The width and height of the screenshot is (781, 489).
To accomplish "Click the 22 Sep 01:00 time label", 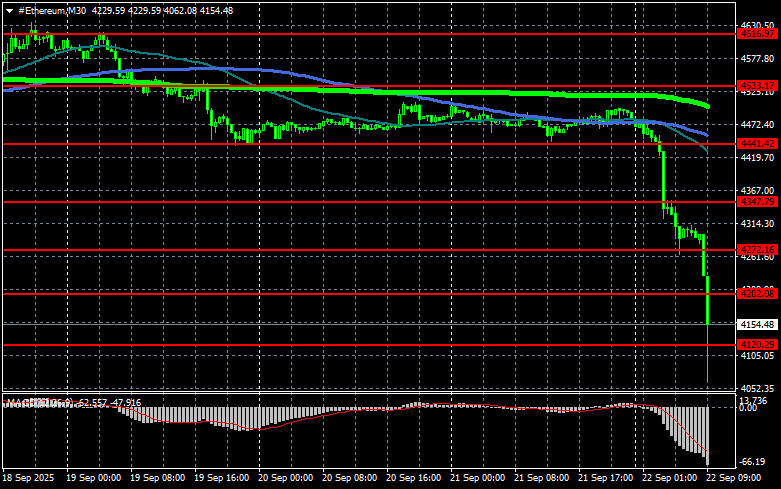I will pyautogui.click(x=669, y=478).
